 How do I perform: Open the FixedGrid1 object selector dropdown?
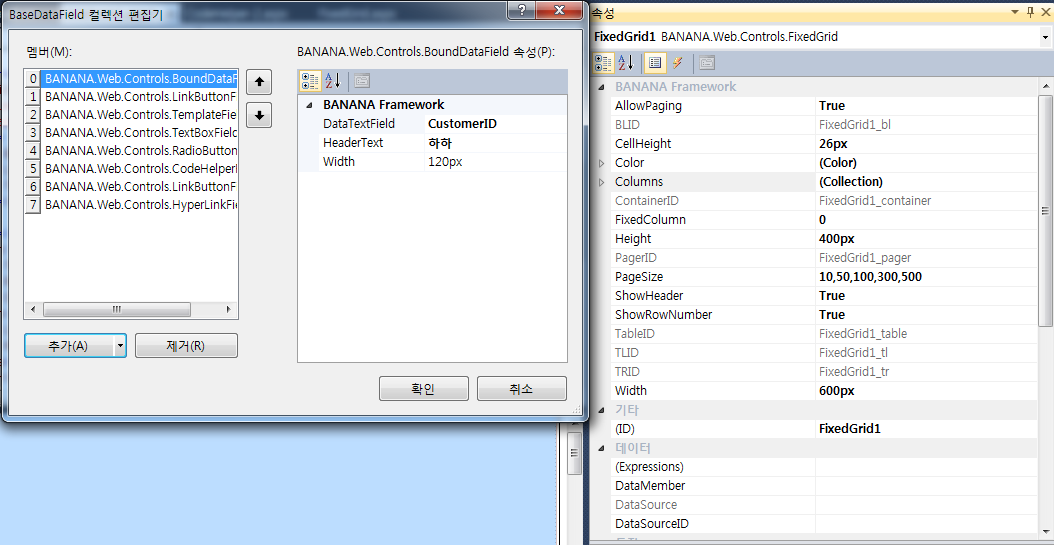(1045, 37)
